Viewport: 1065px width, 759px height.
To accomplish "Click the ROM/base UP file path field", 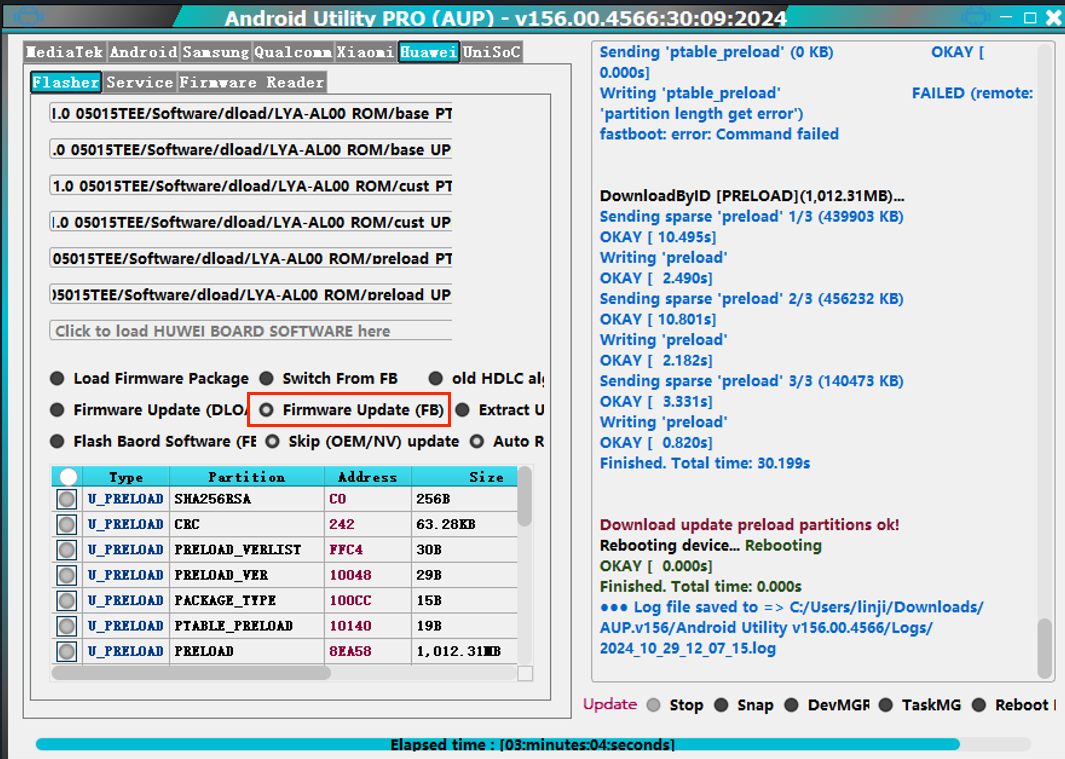I will tap(251, 149).
